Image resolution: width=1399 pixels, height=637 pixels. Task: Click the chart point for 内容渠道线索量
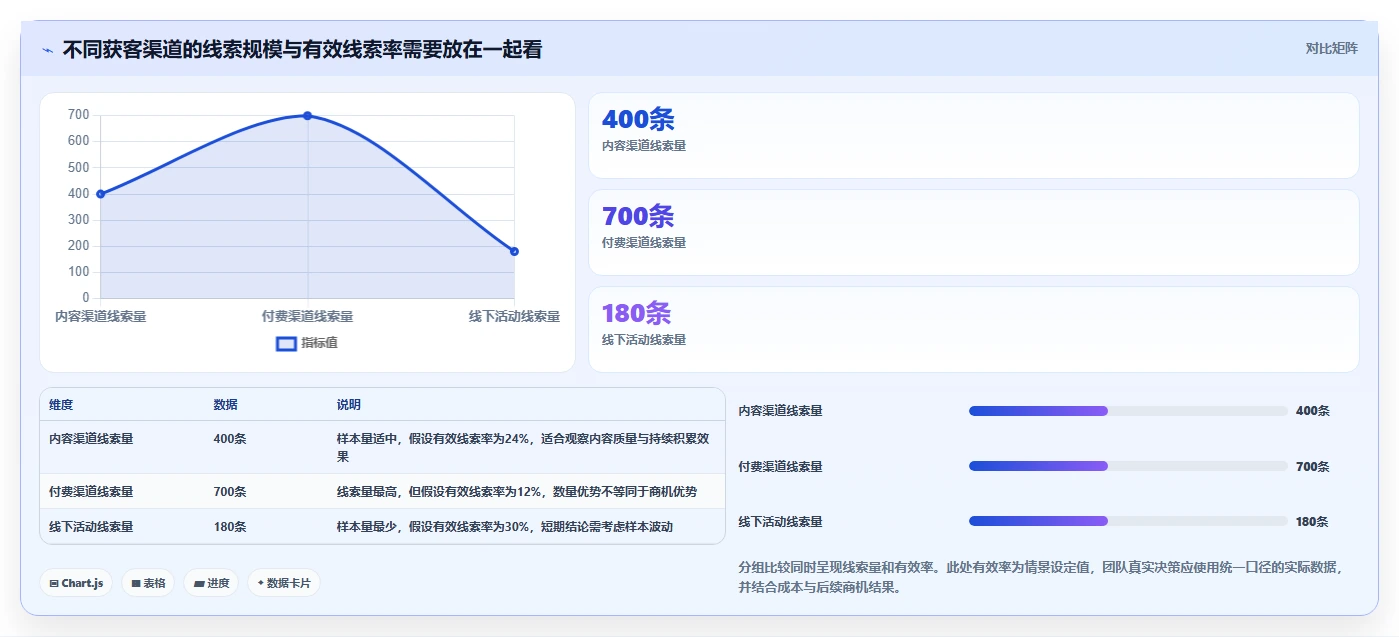[101, 194]
